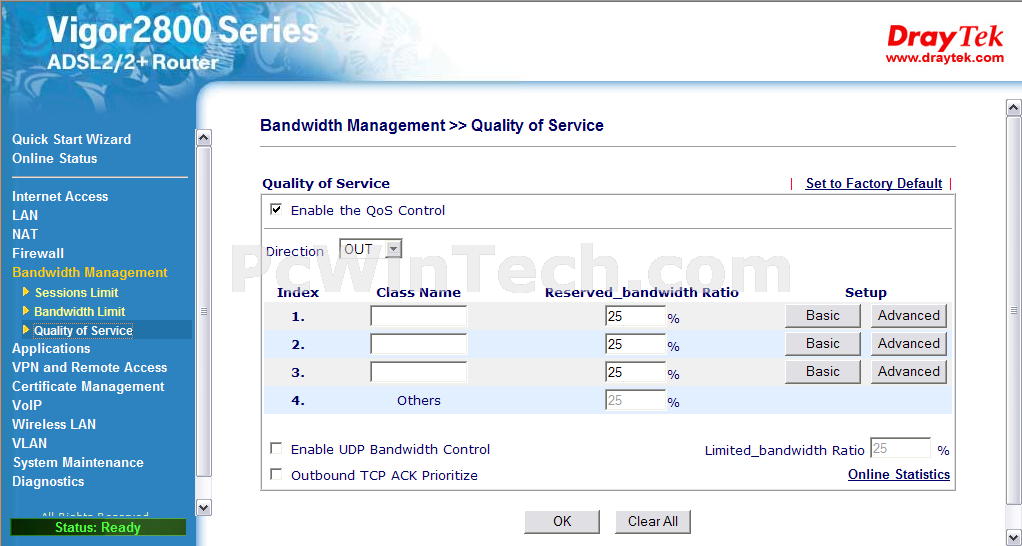Click the OK button

tap(562, 521)
